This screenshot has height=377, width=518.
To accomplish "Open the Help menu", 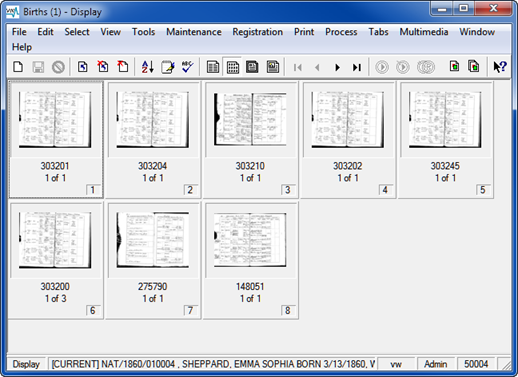I will [x=22, y=47].
